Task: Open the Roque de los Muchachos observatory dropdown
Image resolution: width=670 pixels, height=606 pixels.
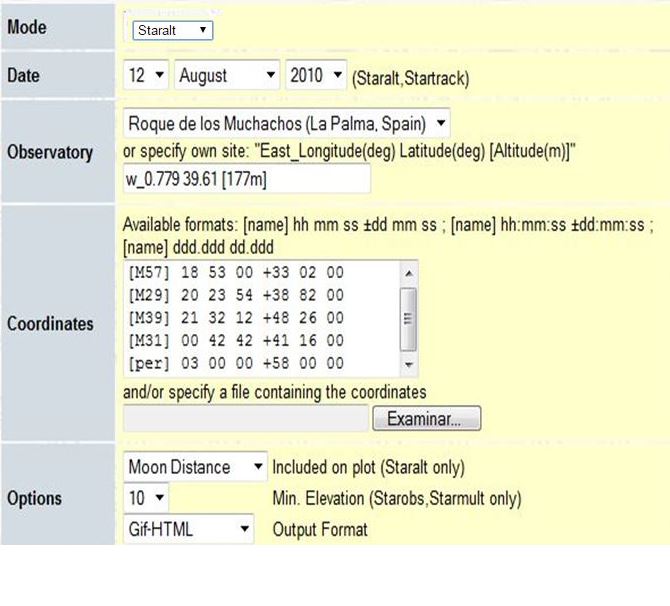Action: click(x=287, y=124)
